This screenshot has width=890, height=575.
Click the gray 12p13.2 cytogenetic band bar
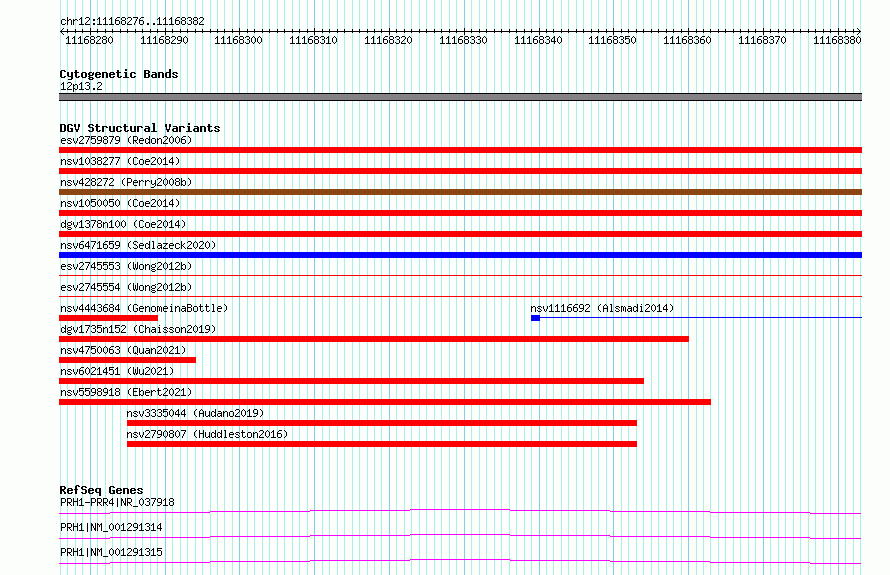(460, 97)
